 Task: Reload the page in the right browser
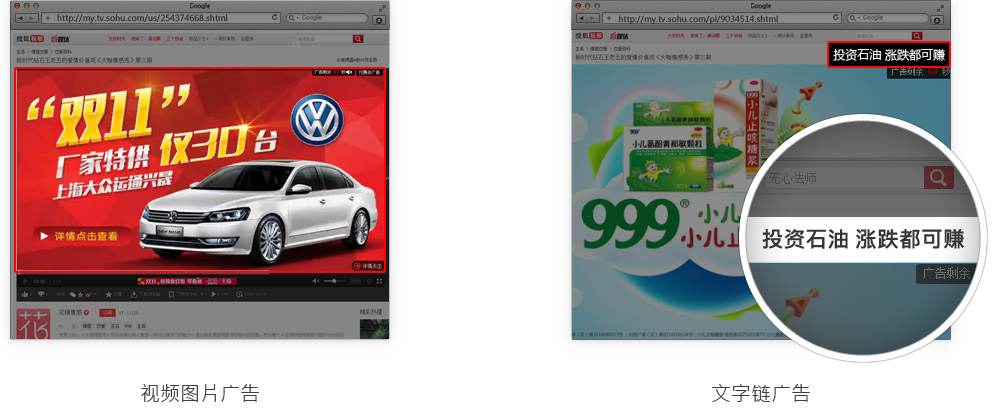834,17
